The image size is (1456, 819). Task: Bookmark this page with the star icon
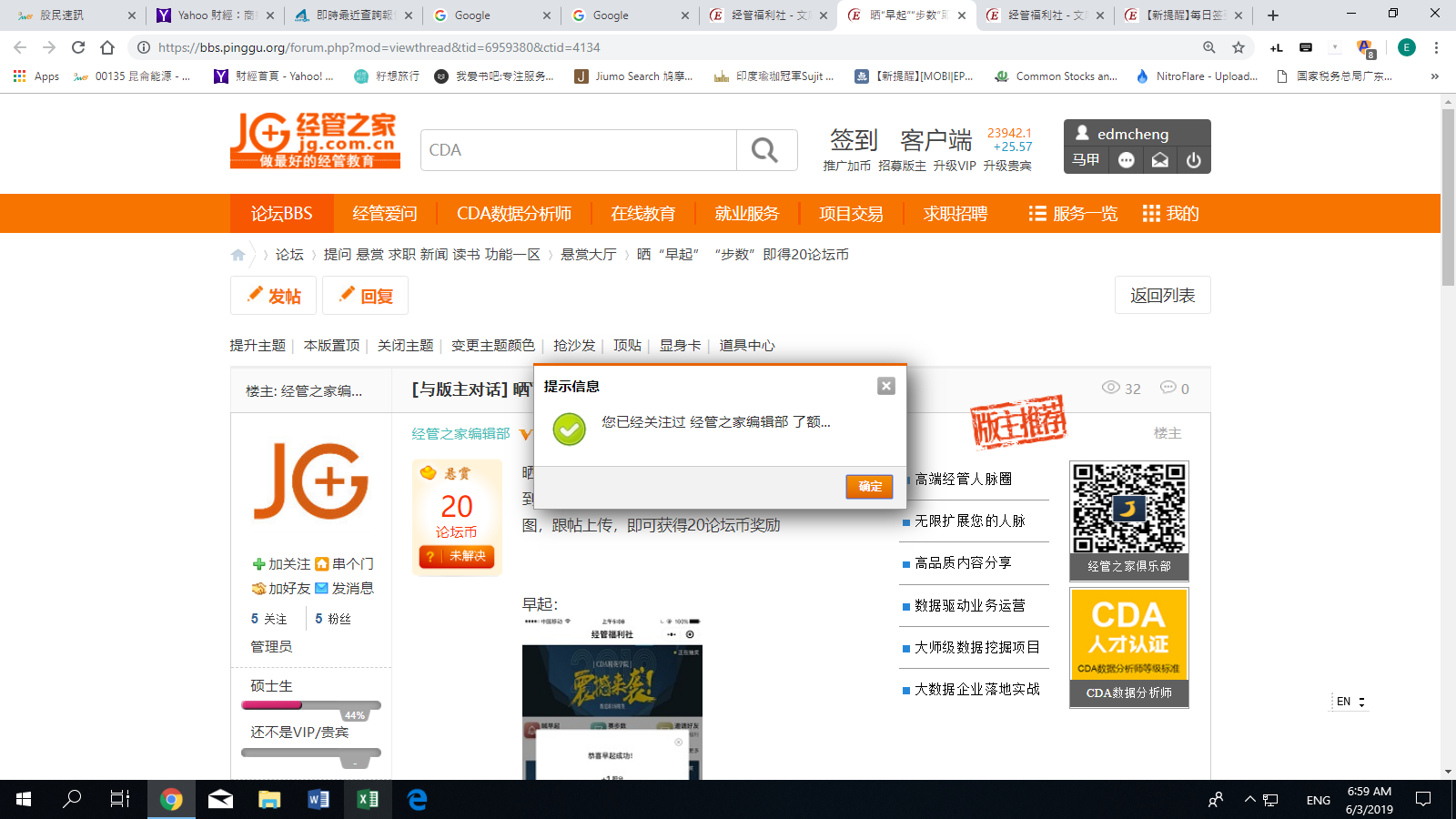[x=1239, y=47]
